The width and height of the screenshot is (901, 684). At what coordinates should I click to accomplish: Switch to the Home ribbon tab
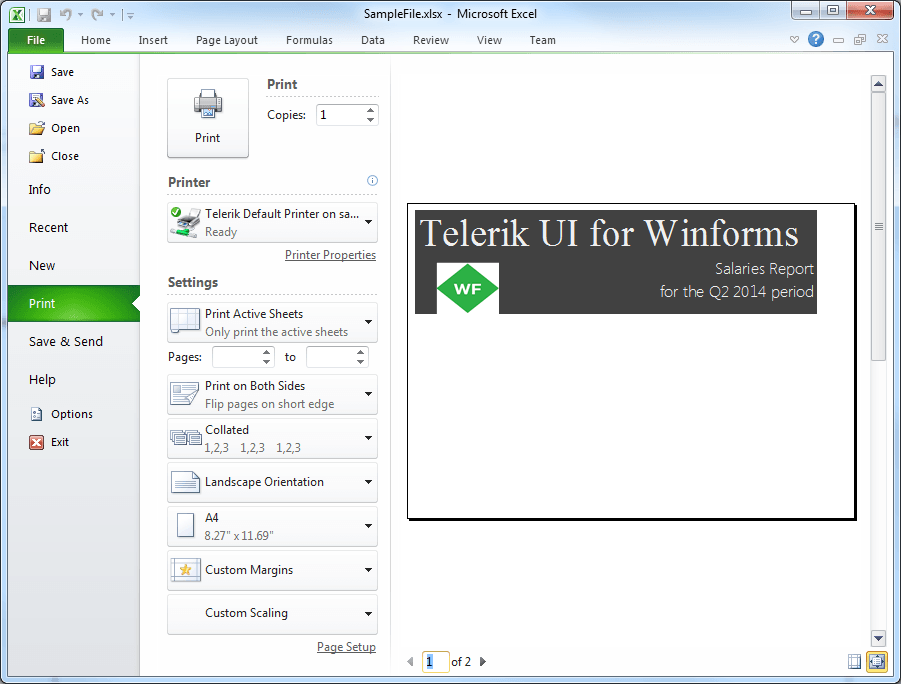(96, 40)
